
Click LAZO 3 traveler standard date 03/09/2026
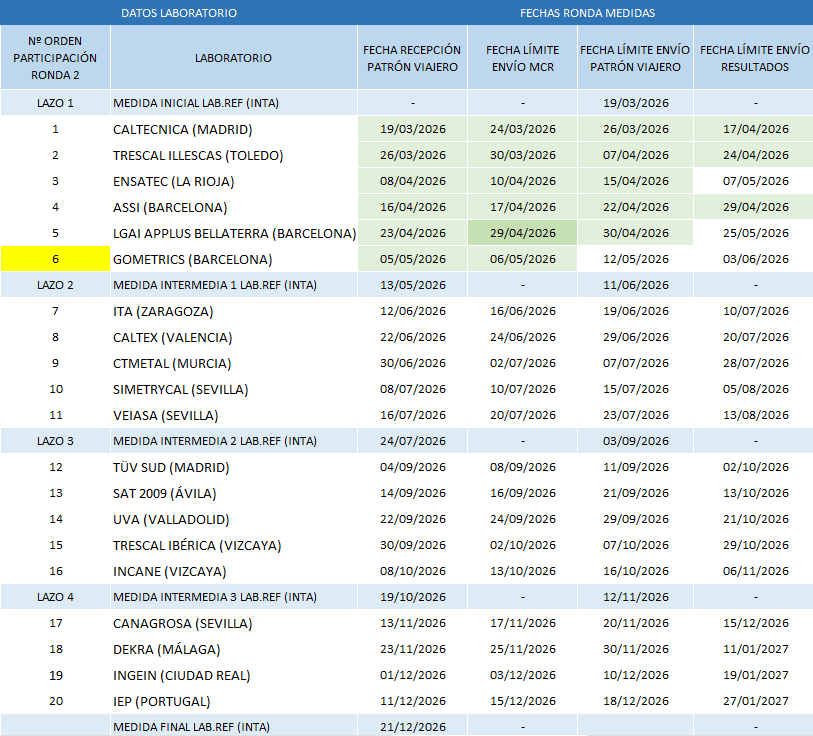(635, 441)
